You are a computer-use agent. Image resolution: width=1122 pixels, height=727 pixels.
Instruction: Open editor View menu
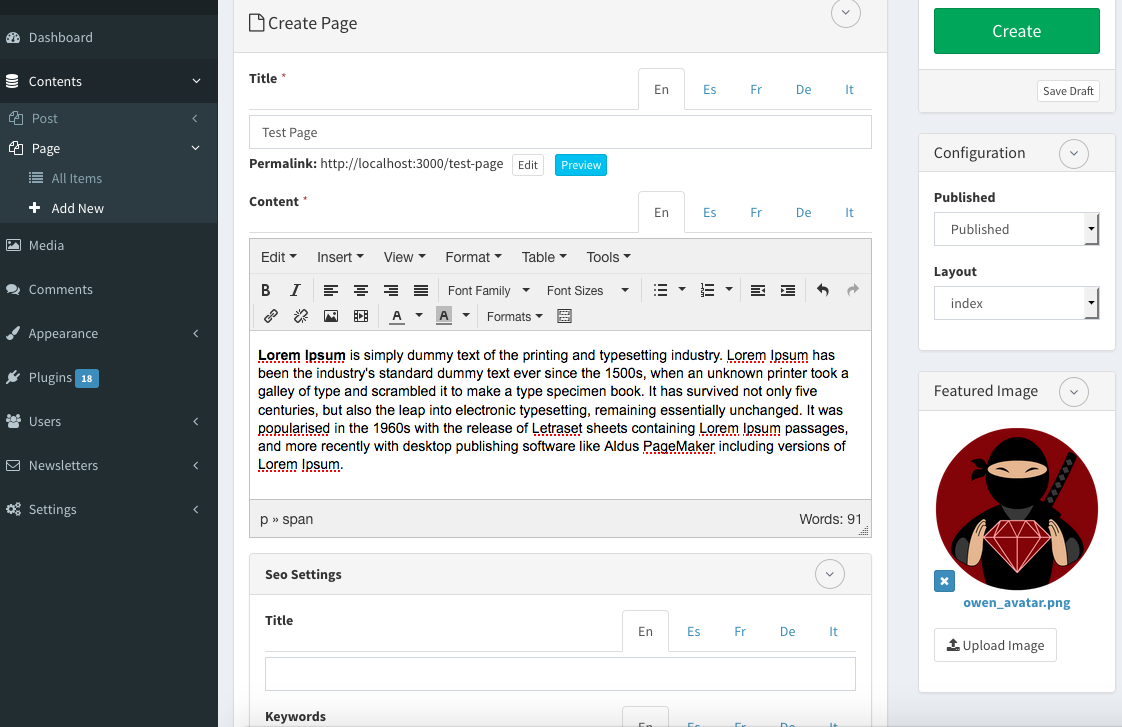coord(404,257)
